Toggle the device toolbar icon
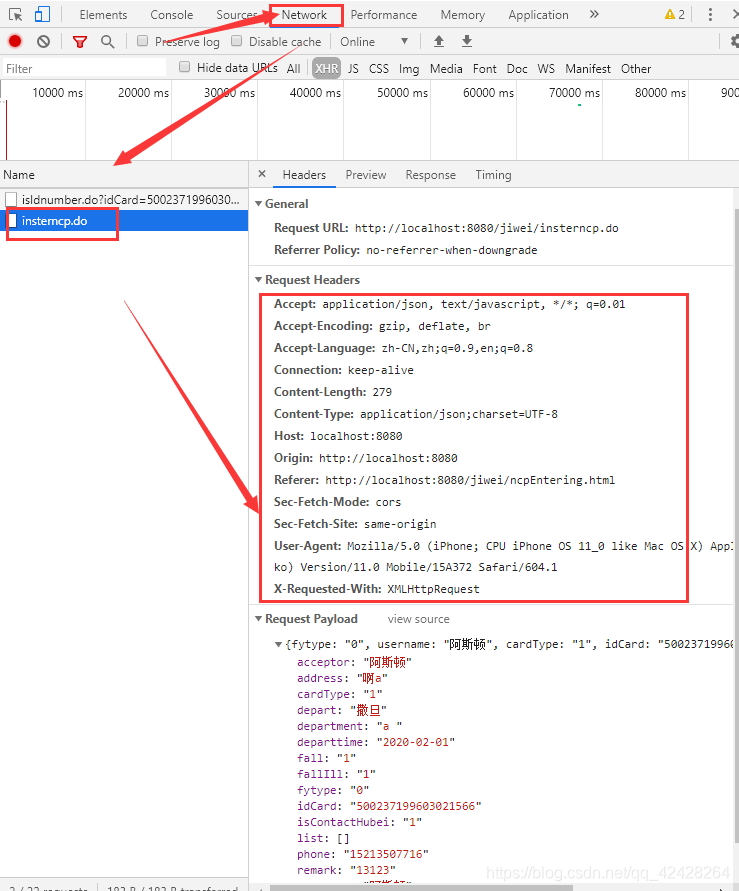 click(x=42, y=14)
